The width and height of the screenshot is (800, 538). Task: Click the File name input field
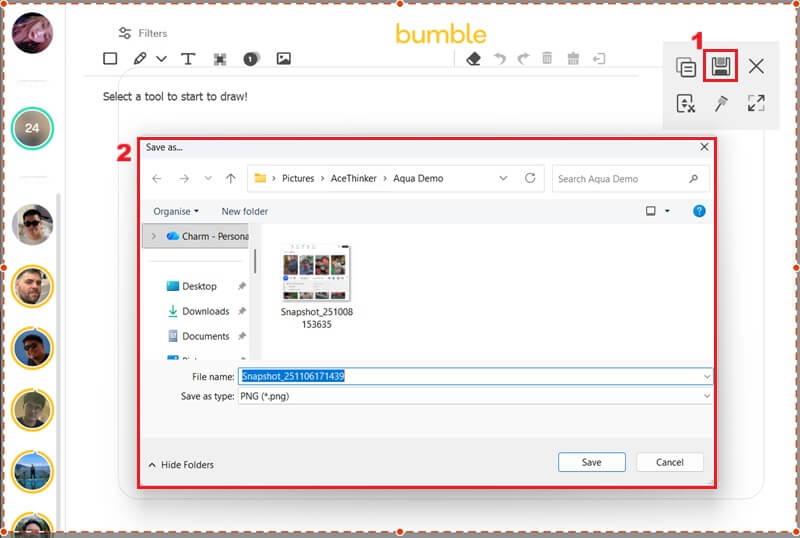[x=475, y=376]
